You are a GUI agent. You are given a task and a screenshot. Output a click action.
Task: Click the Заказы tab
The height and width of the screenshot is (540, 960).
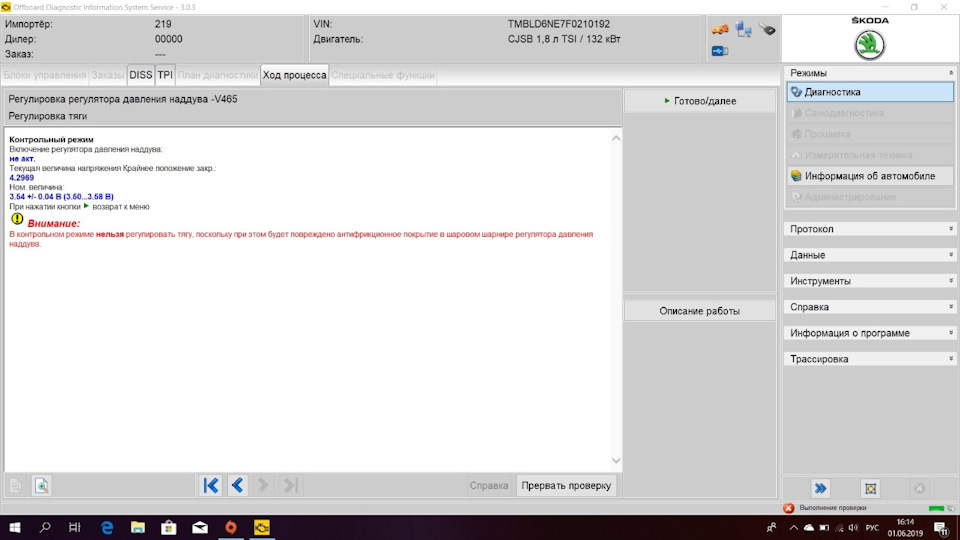(x=108, y=75)
